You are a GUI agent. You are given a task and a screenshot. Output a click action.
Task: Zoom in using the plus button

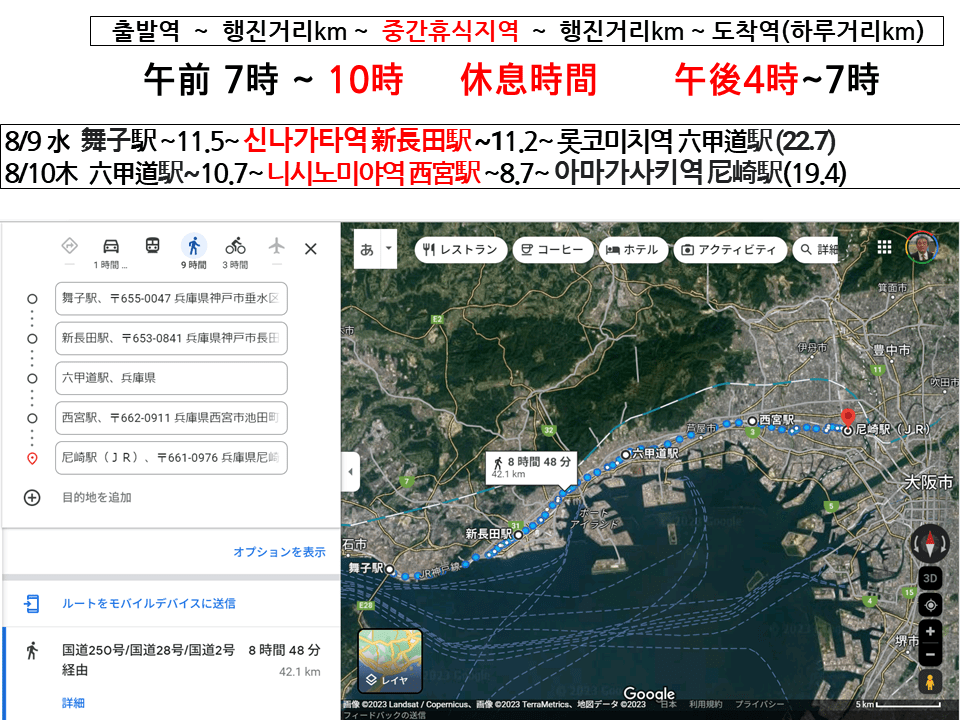point(930,632)
